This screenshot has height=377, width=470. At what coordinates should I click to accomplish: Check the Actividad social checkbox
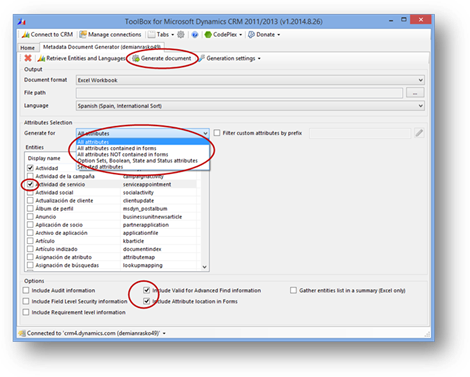pos(30,192)
